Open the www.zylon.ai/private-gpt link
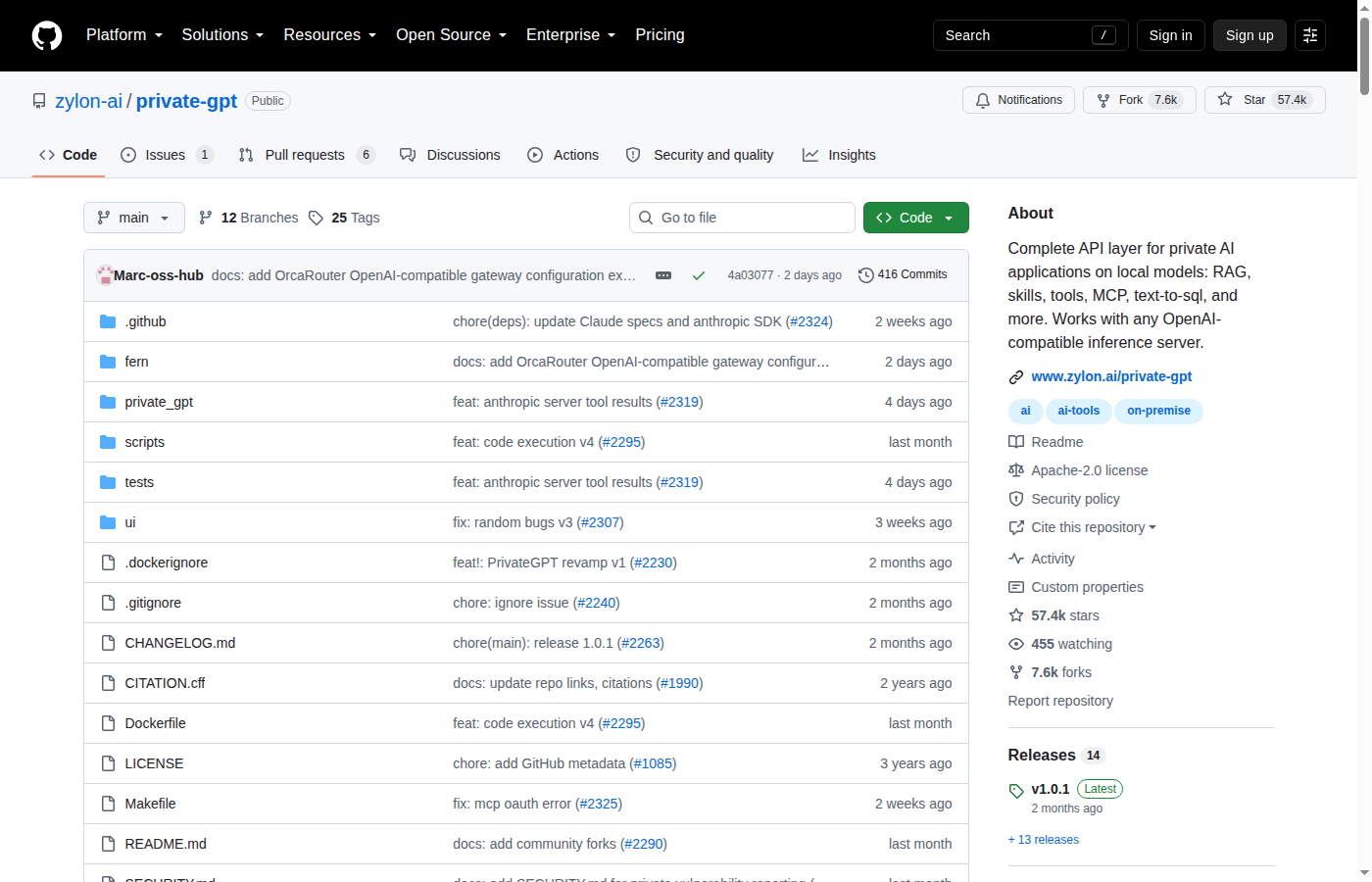Image resolution: width=1372 pixels, height=882 pixels. coord(1111,376)
